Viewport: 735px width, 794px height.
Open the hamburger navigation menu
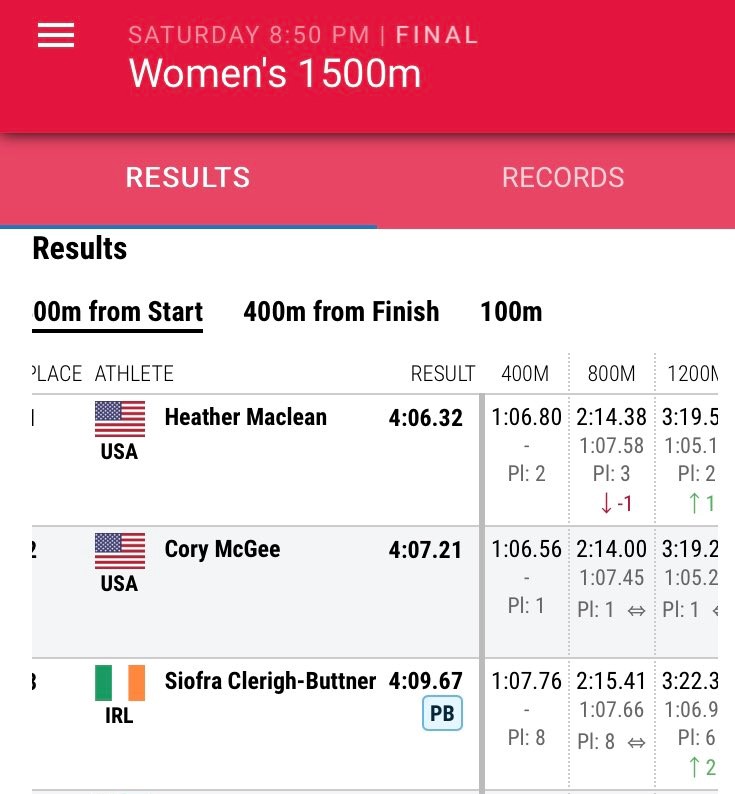[x=56, y=35]
